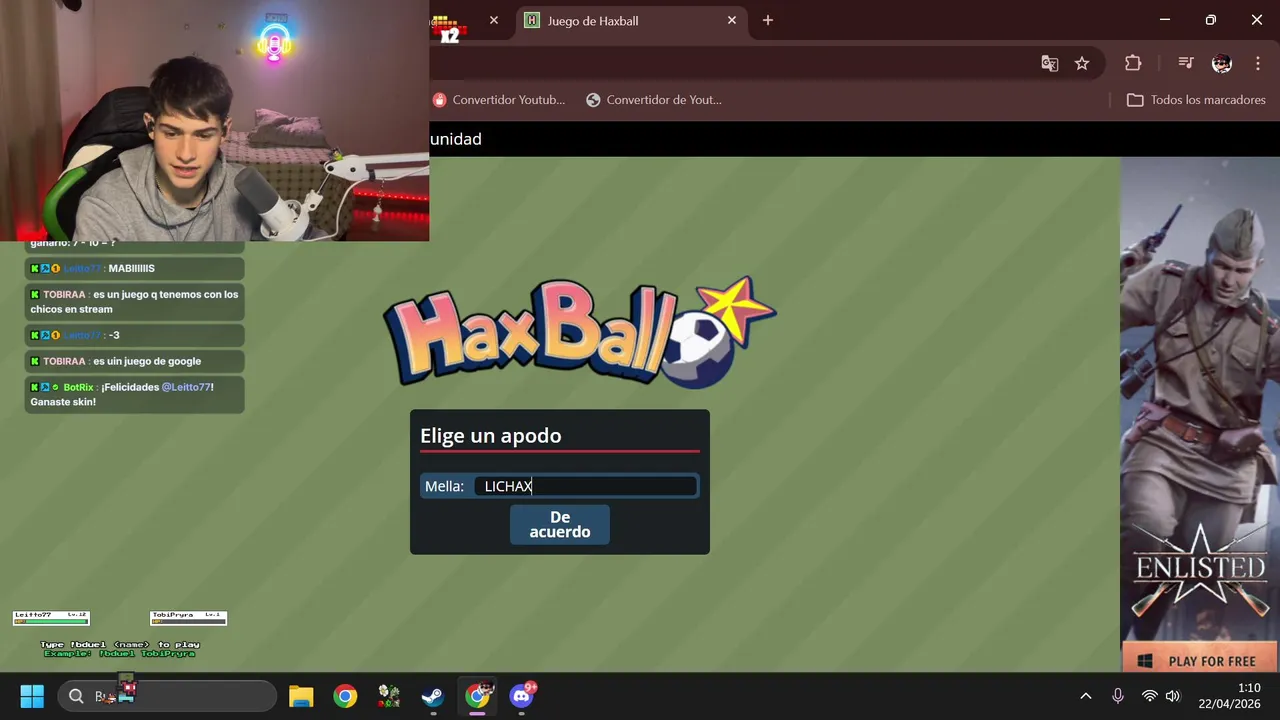Open Convertidor de Youtub... bookmark

click(499, 100)
